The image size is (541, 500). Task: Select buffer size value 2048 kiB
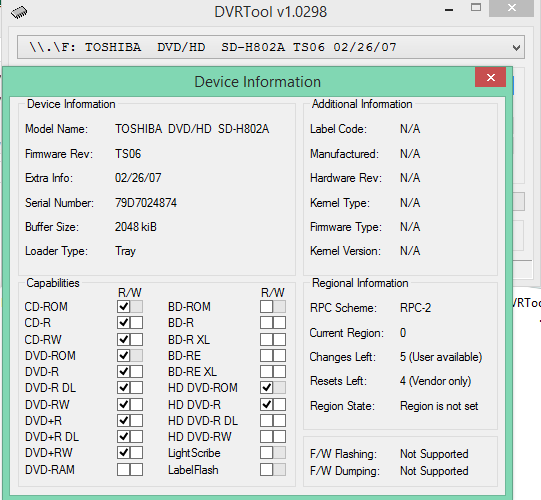click(x=136, y=227)
